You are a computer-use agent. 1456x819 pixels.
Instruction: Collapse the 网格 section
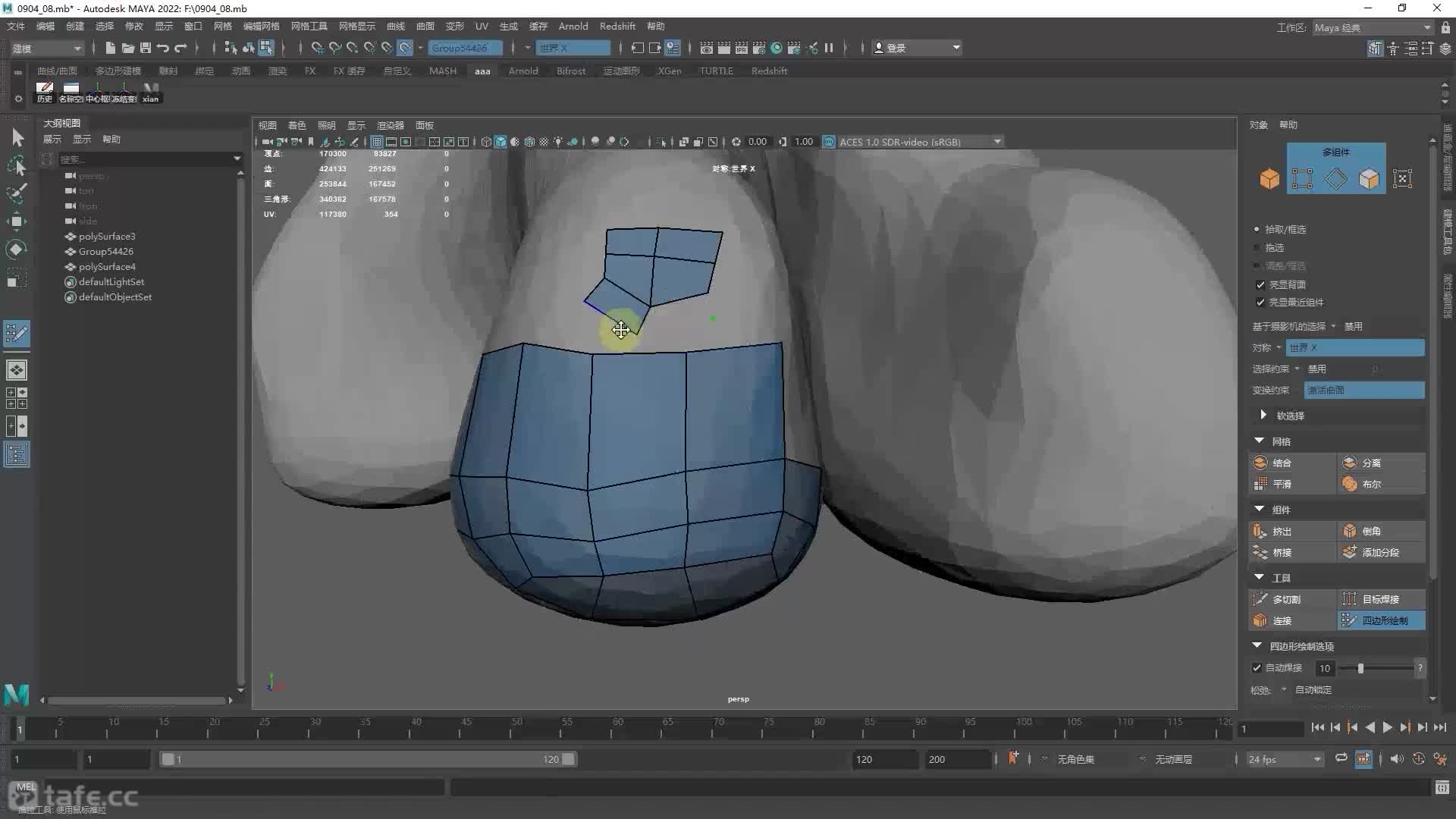(x=1260, y=441)
